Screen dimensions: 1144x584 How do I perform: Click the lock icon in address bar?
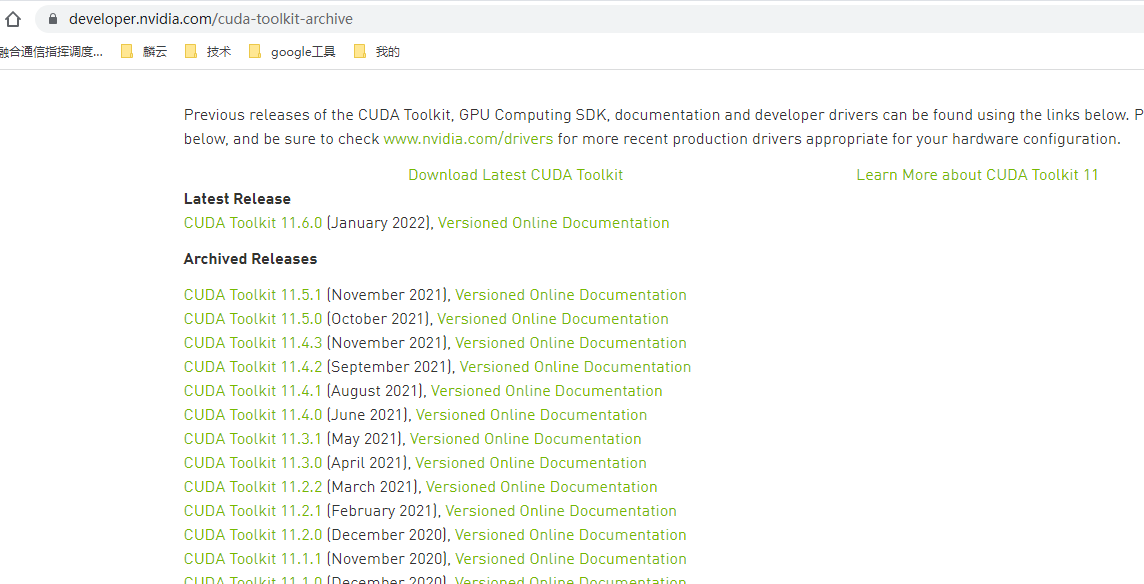click(53, 19)
